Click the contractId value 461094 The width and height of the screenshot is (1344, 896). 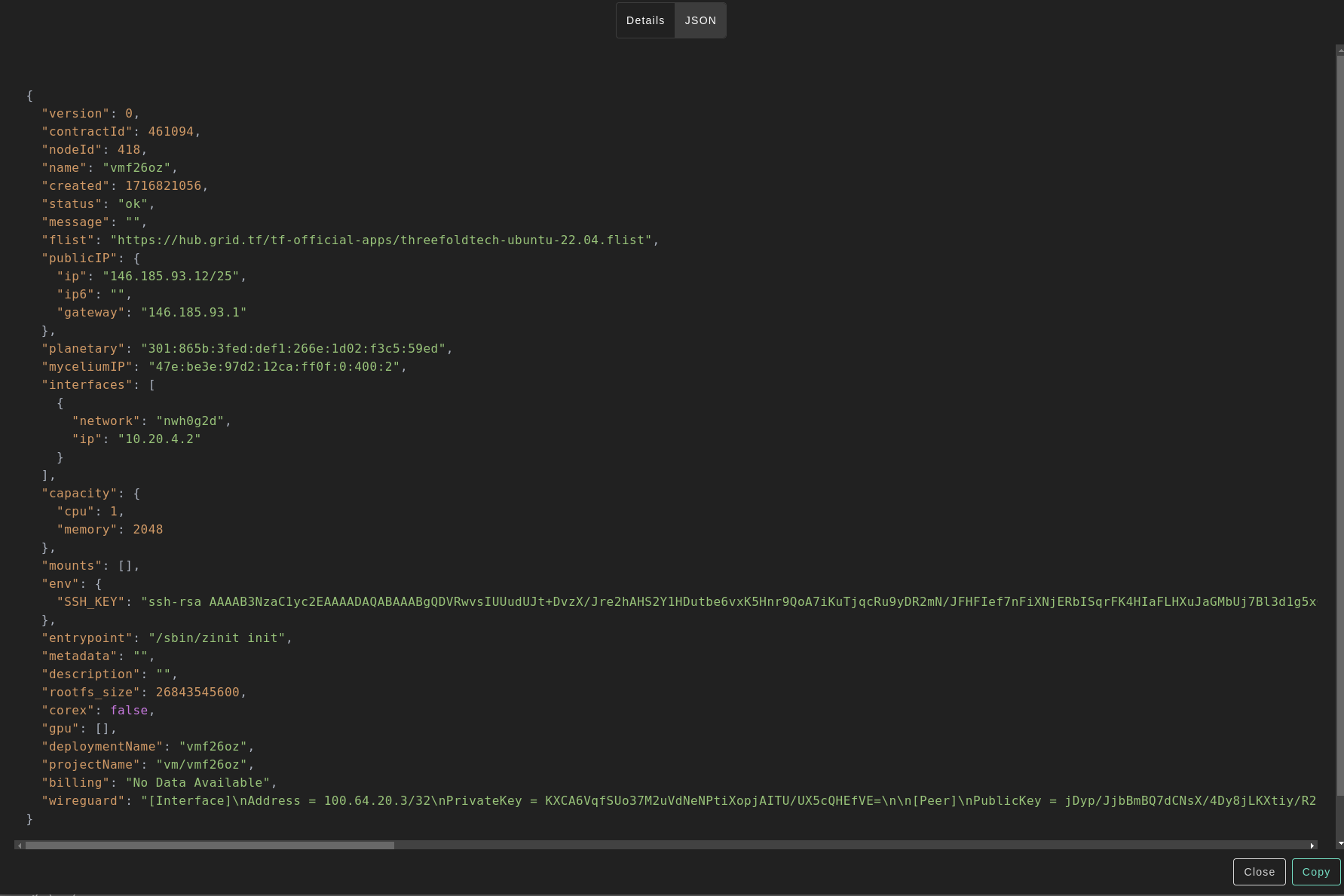[170, 132]
